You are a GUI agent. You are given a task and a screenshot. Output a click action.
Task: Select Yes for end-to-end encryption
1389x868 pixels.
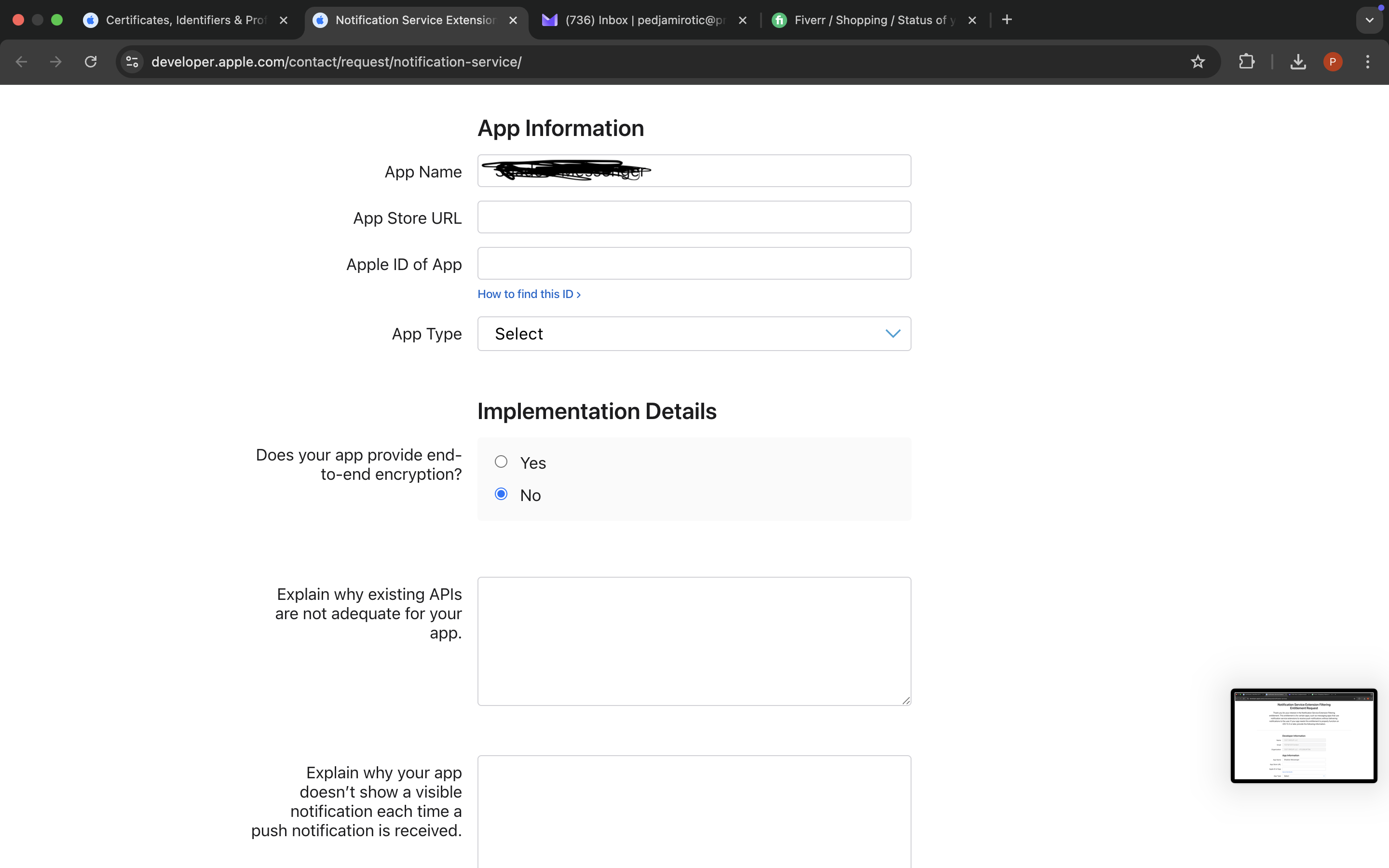click(501, 461)
